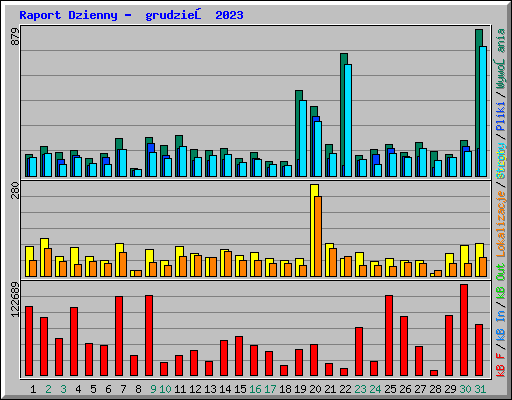Click day label 26 on the x-axis
Screen dimensions: 512x400
coord(405,389)
